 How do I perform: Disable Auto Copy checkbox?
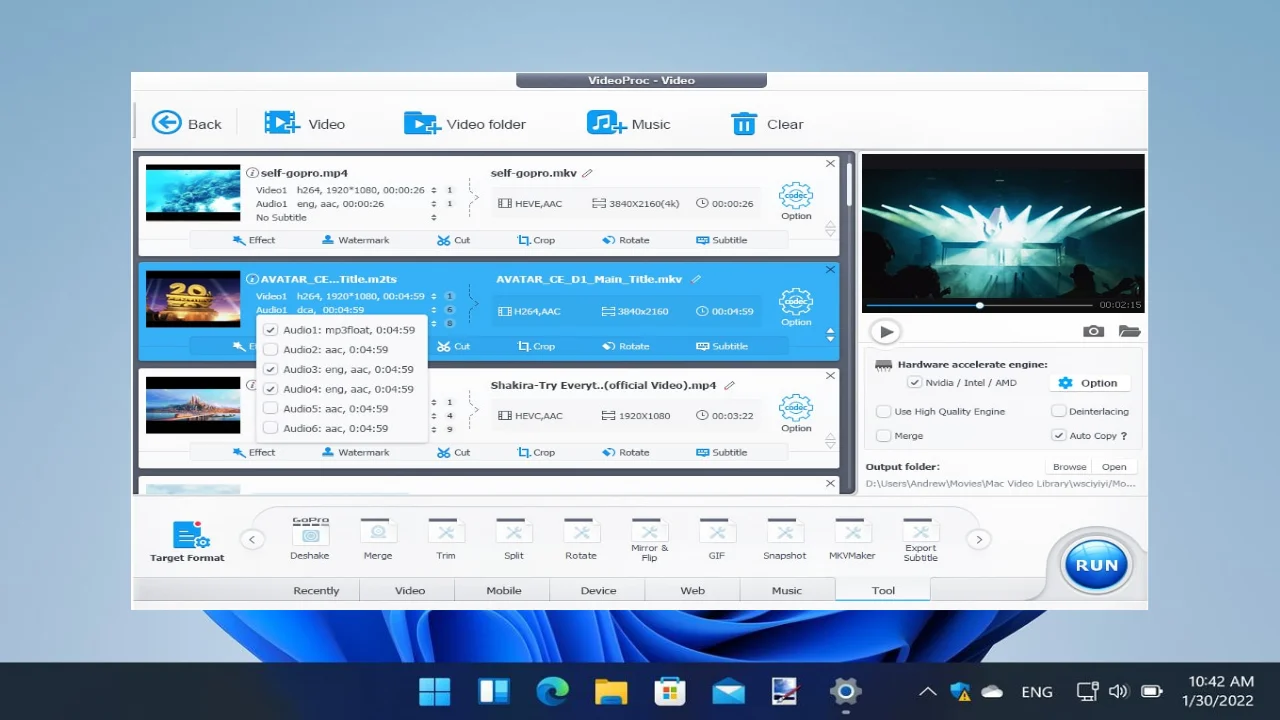coord(1059,436)
